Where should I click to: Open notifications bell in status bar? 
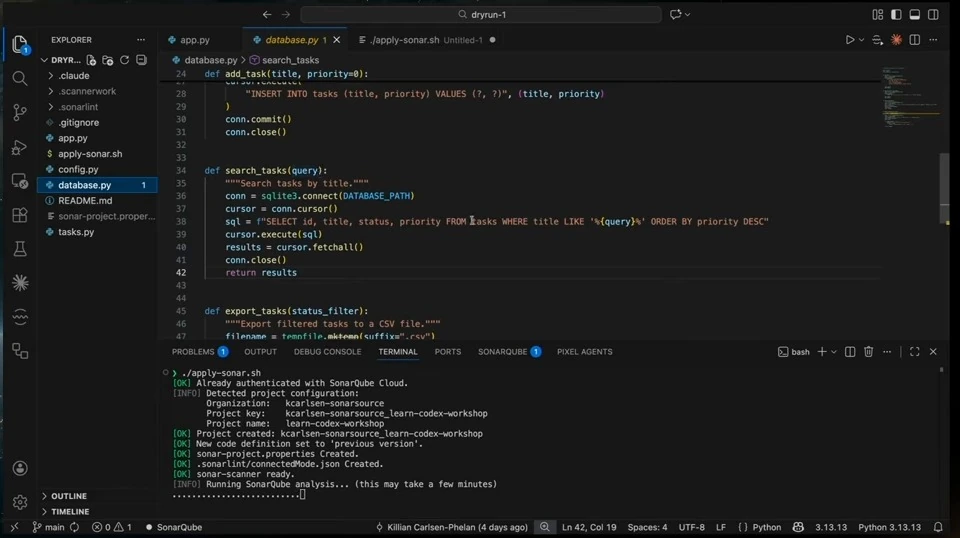938,527
